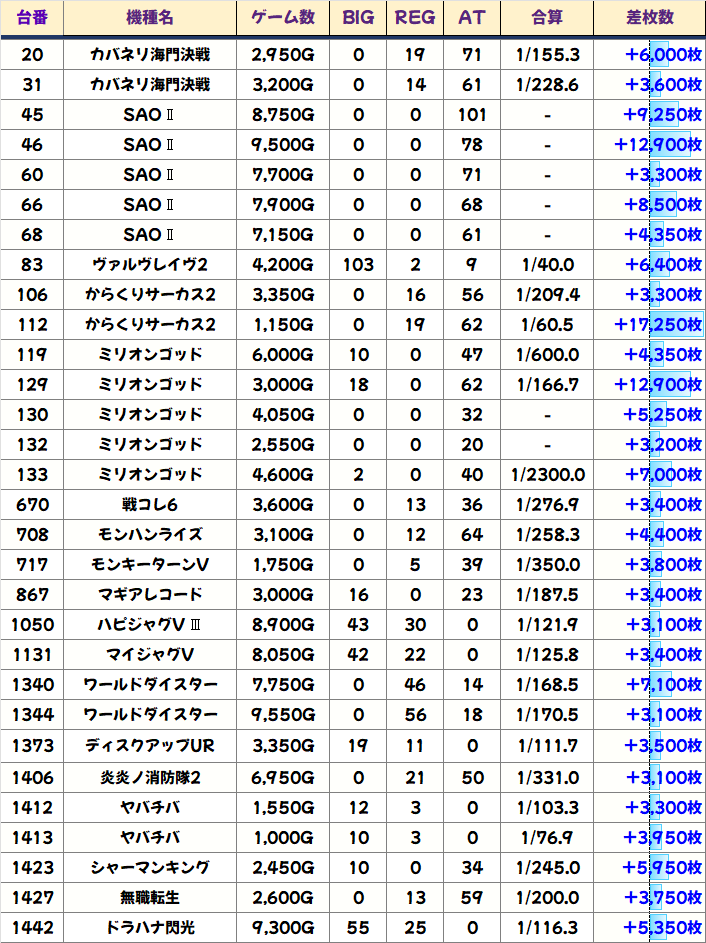Click the 1/2300.0 combined rate
706x943 pixels.
[x=547, y=475]
